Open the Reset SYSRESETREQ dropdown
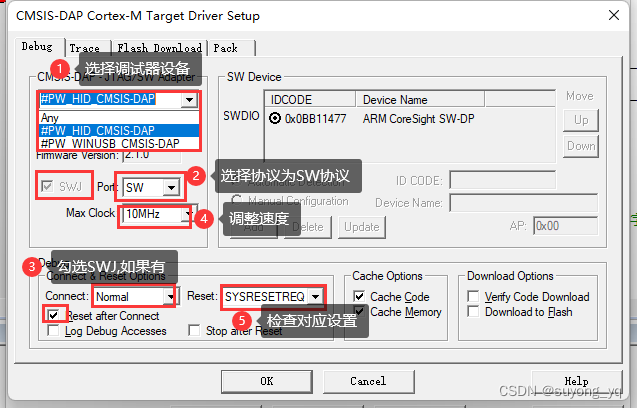637x408 pixels. click(x=315, y=297)
